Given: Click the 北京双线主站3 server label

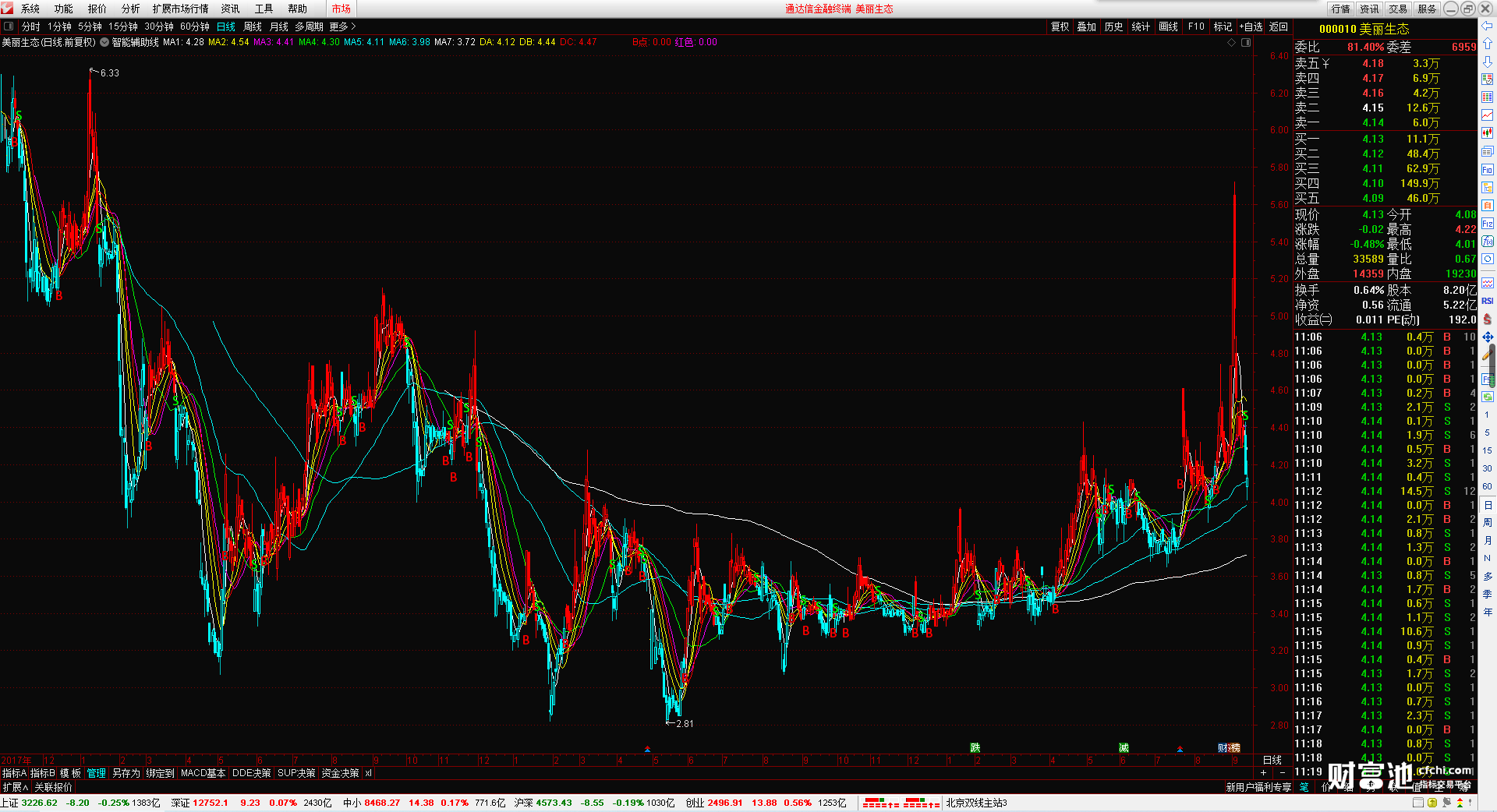Looking at the screenshot, I should (x=976, y=803).
